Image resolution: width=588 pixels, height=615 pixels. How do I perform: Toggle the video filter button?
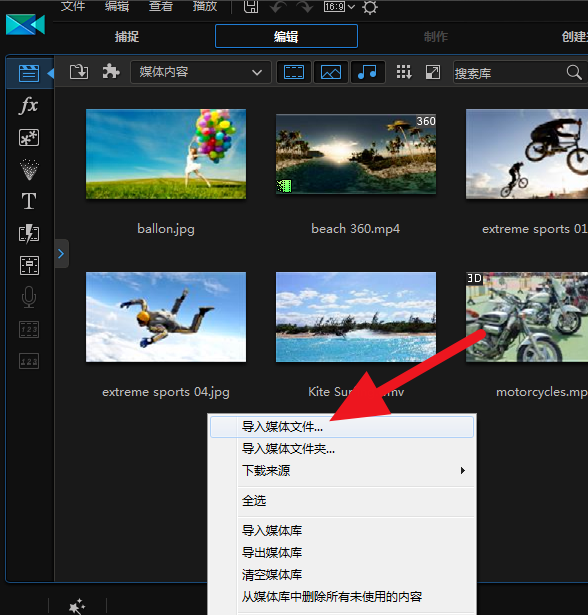[x=294, y=72]
